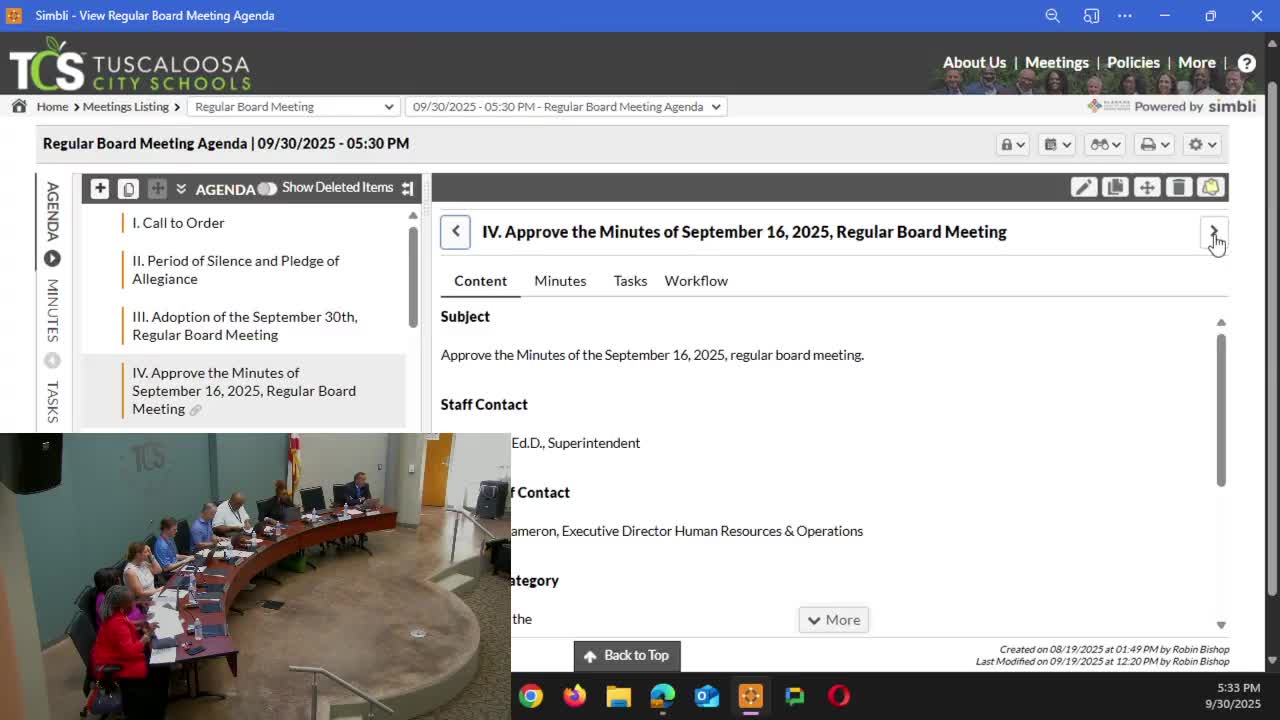Open the help question mark icon

pos(1246,63)
